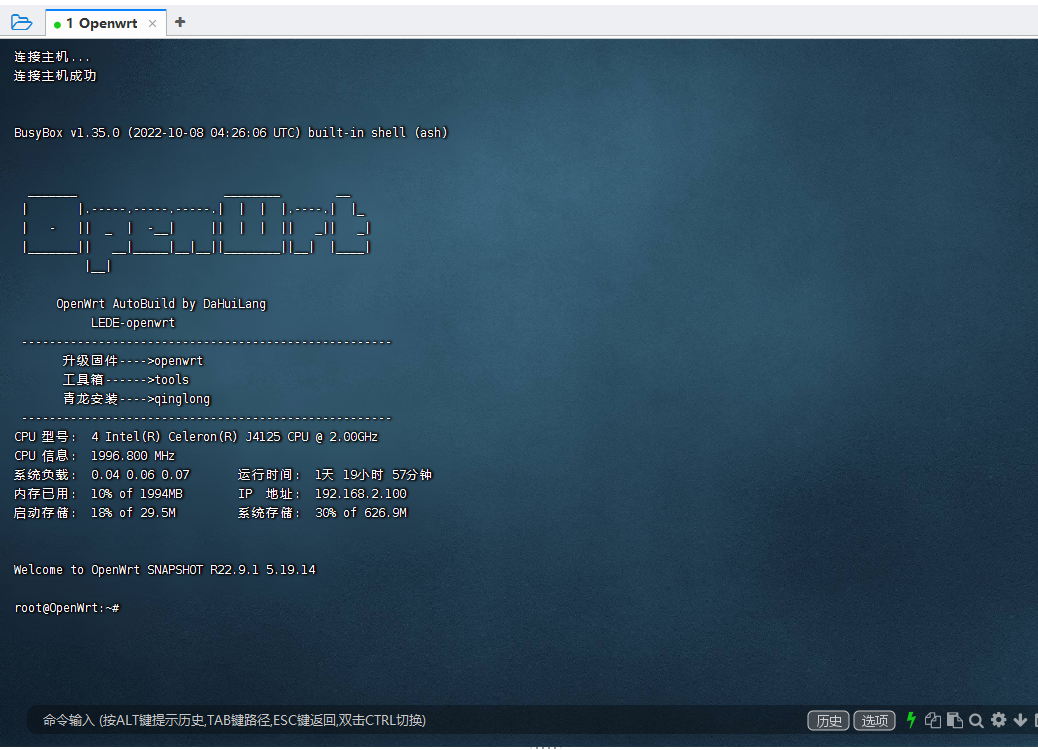Open settings using the gear icon
This screenshot has height=750, width=1038.
coord(998,720)
